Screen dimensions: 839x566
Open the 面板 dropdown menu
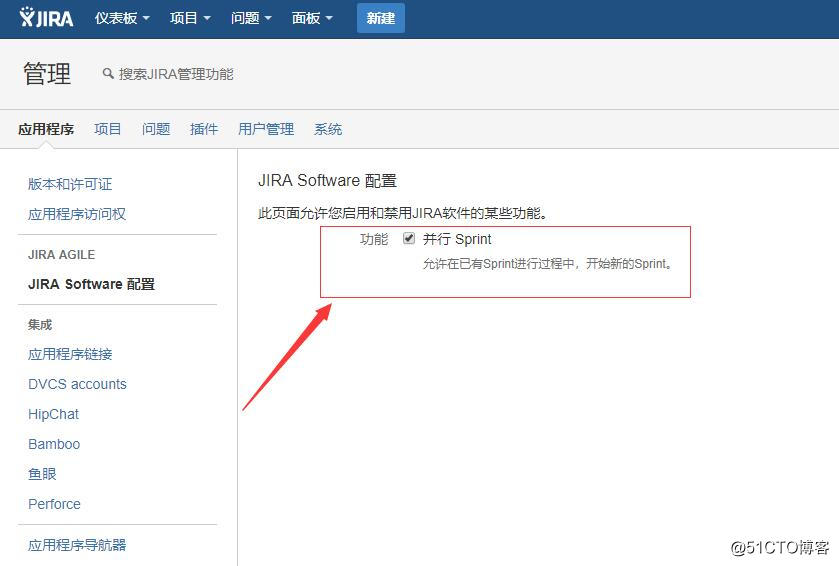(x=312, y=18)
